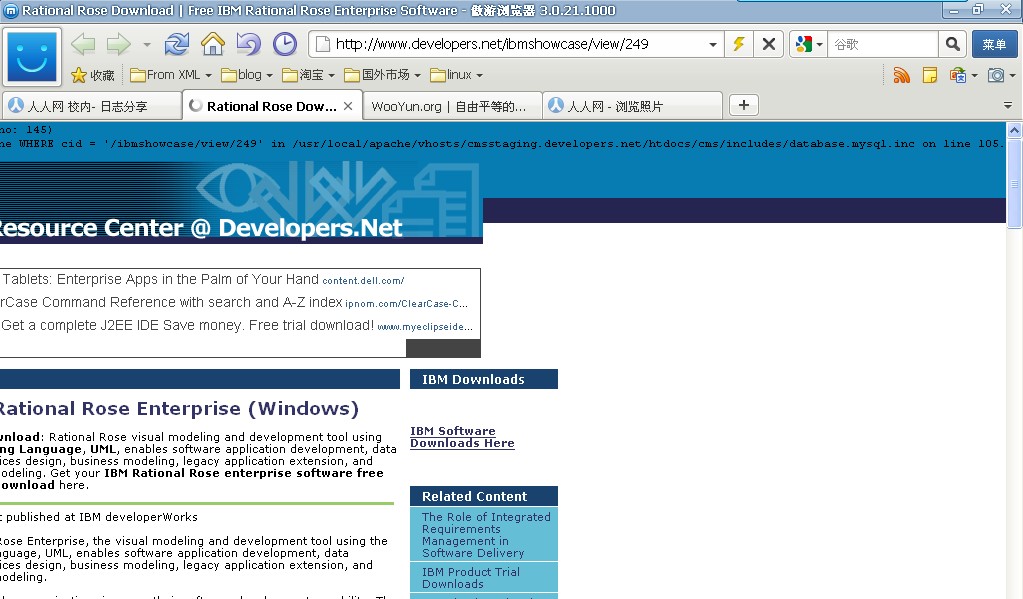Click the IBM Downloads section header
Screen dimensions: 1023x599
[x=483, y=379]
